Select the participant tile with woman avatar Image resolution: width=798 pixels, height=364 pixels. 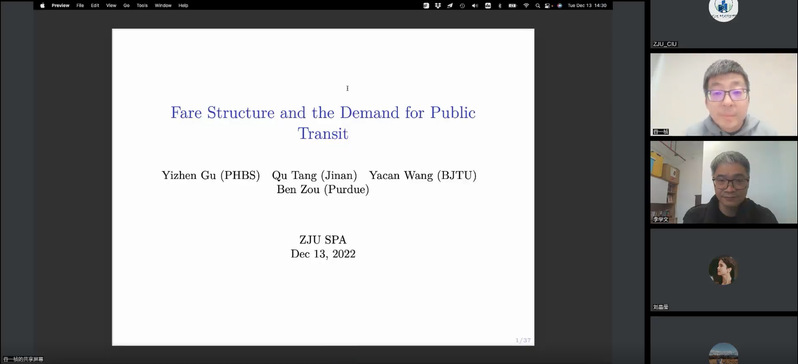pos(723,270)
